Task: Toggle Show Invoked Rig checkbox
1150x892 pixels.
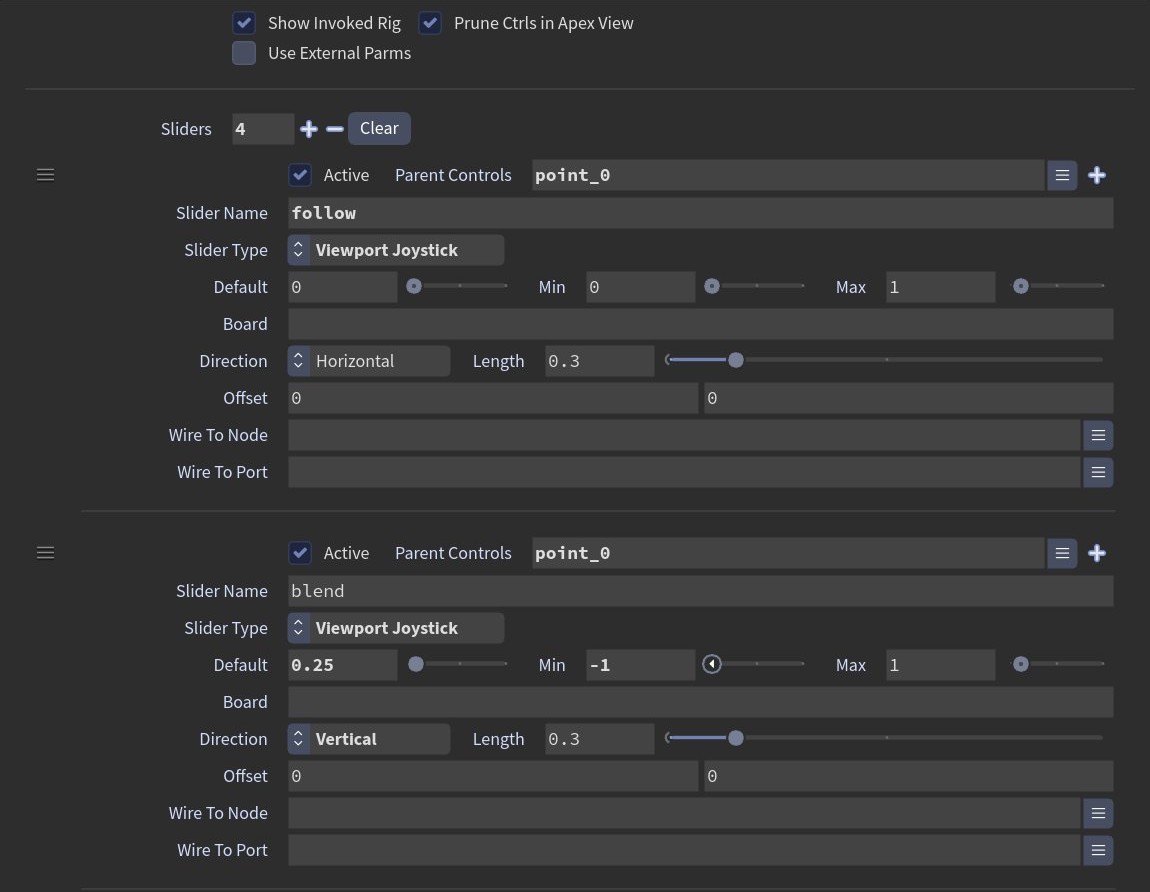Action: coord(244,23)
